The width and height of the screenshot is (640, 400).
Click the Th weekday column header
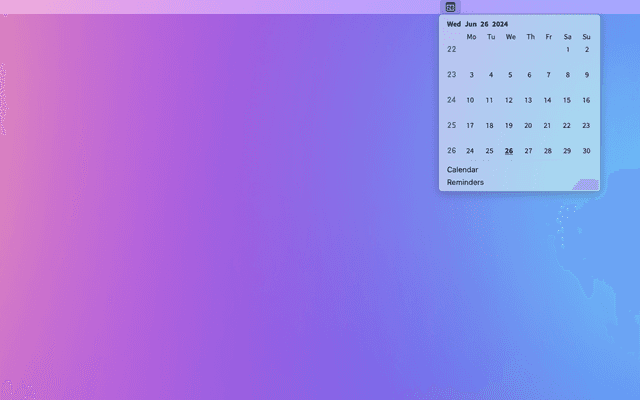click(529, 37)
